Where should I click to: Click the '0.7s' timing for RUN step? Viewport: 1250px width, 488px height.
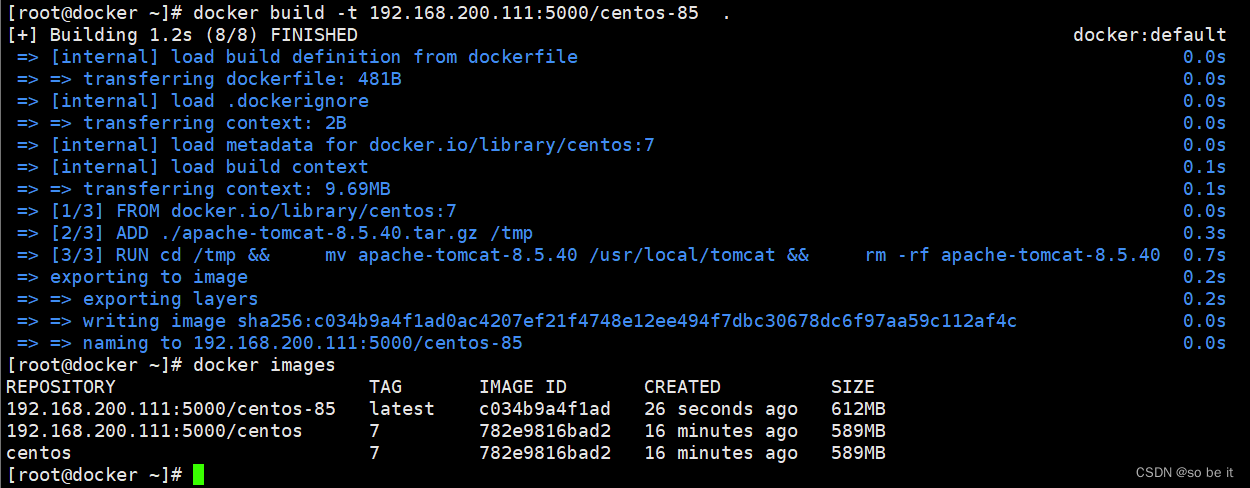[x=1204, y=255]
